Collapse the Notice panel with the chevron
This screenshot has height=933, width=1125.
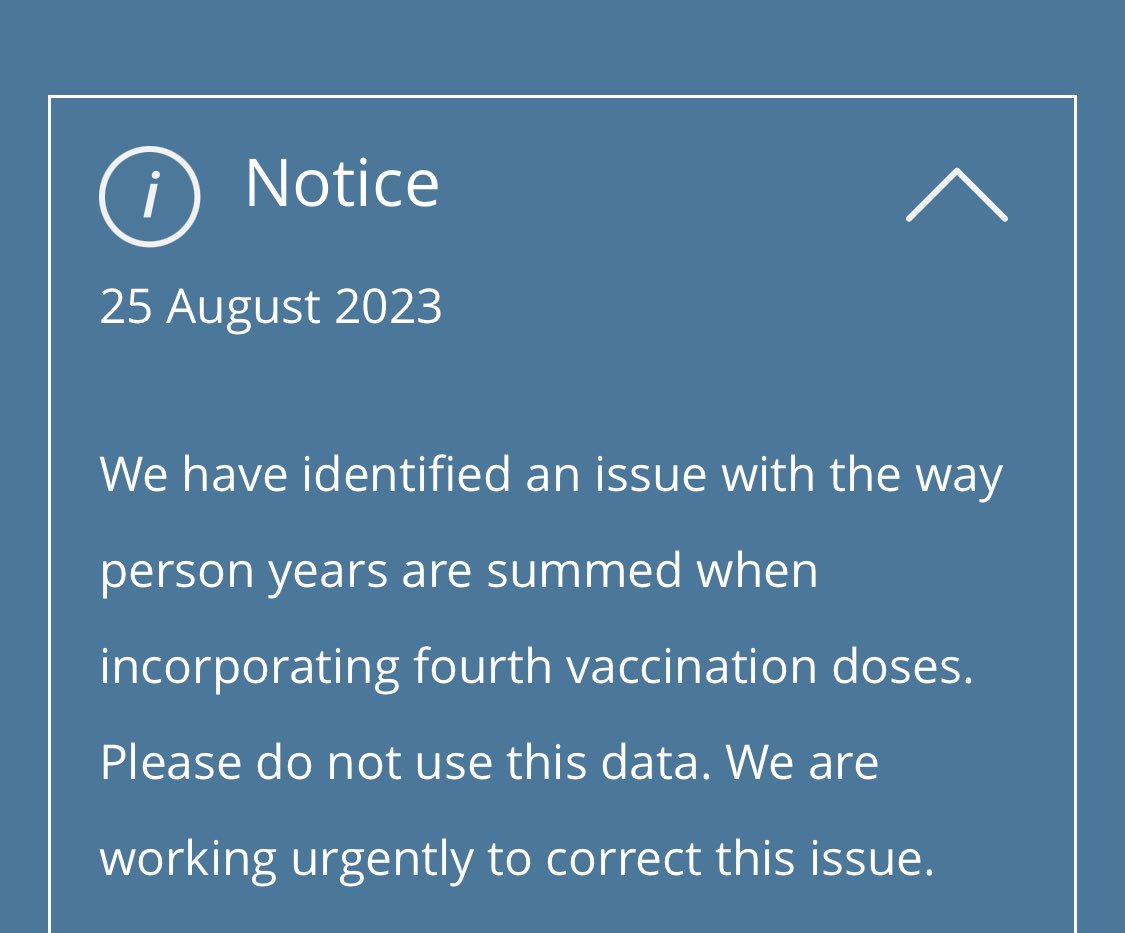pos(956,195)
